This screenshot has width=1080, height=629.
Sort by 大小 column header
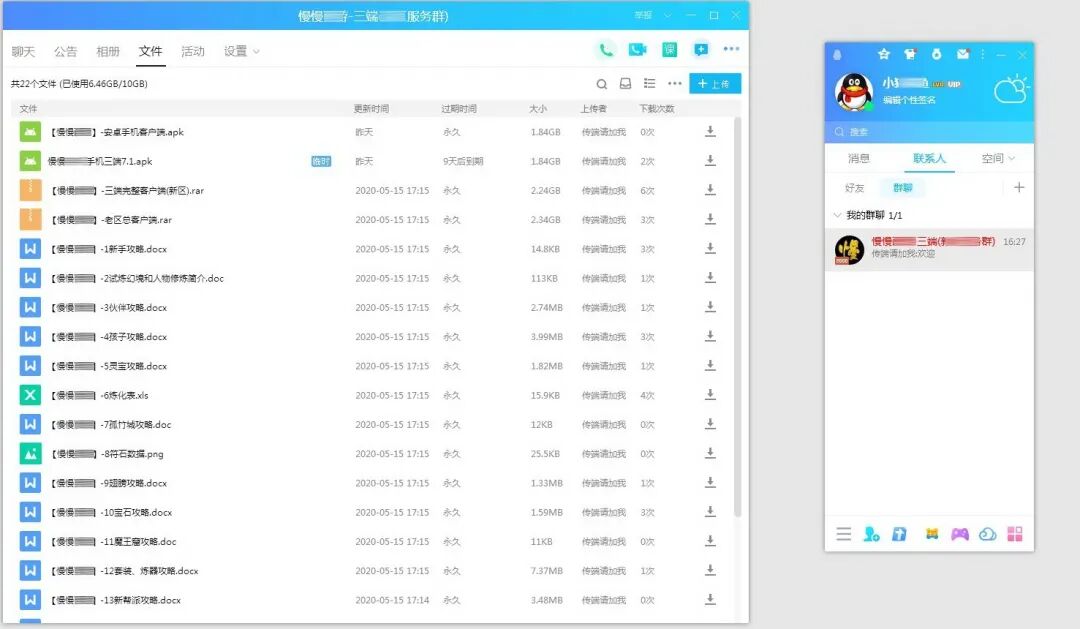(x=538, y=109)
